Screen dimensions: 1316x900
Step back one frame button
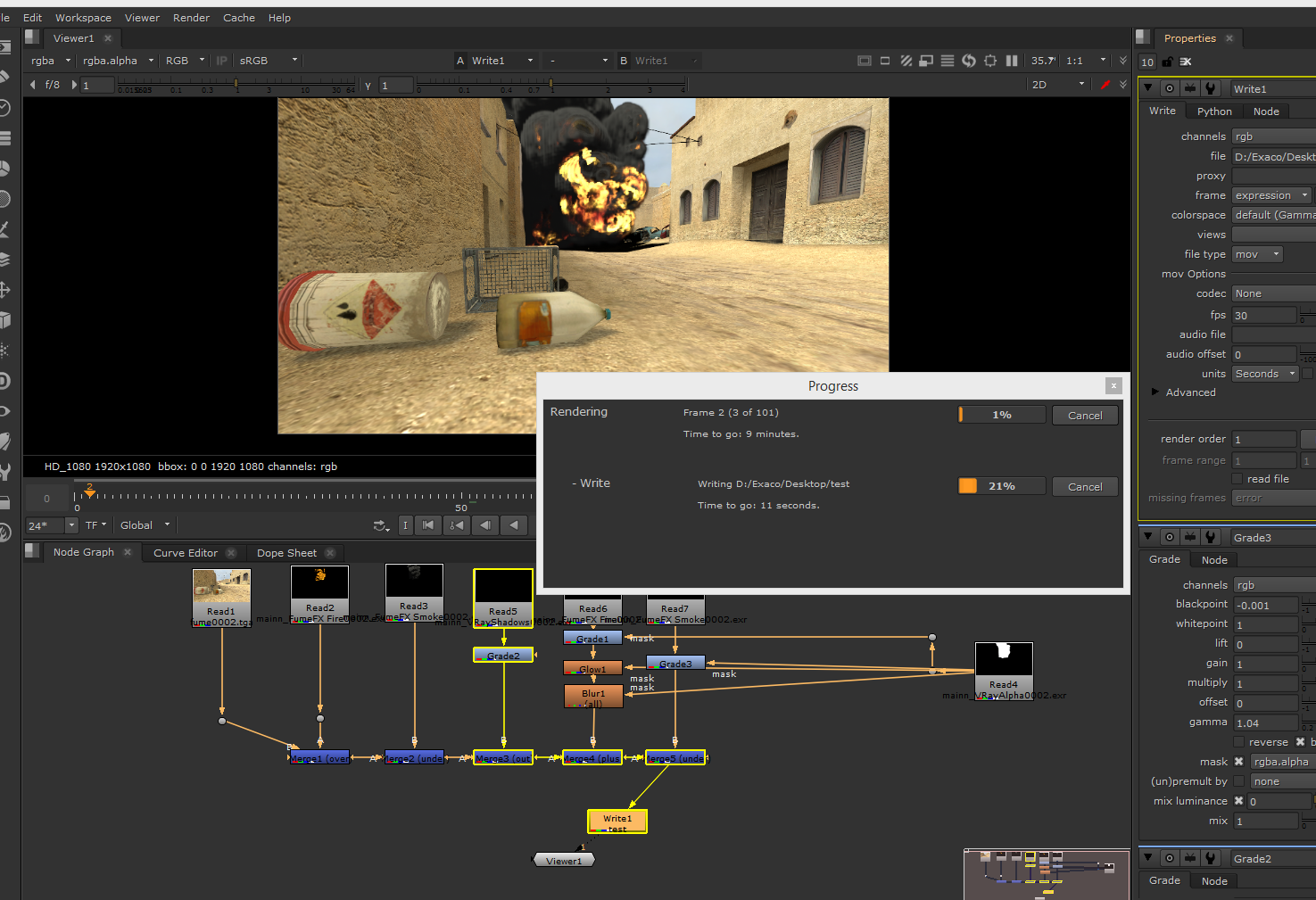pos(485,525)
